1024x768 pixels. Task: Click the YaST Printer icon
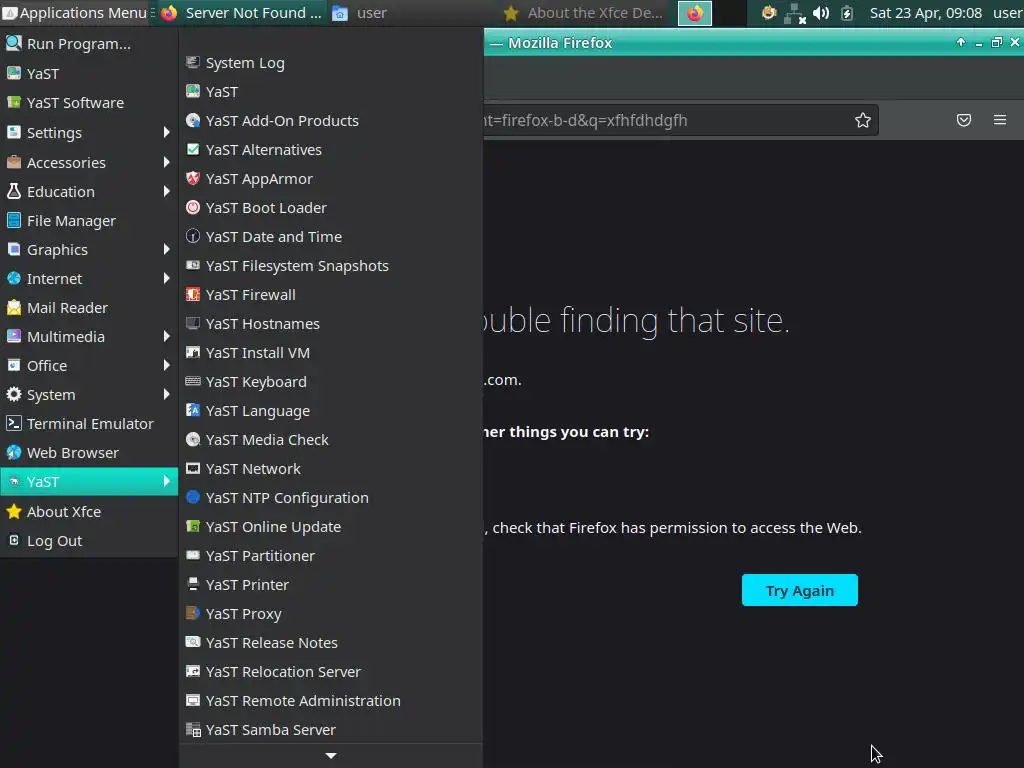click(x=193, y=584)
